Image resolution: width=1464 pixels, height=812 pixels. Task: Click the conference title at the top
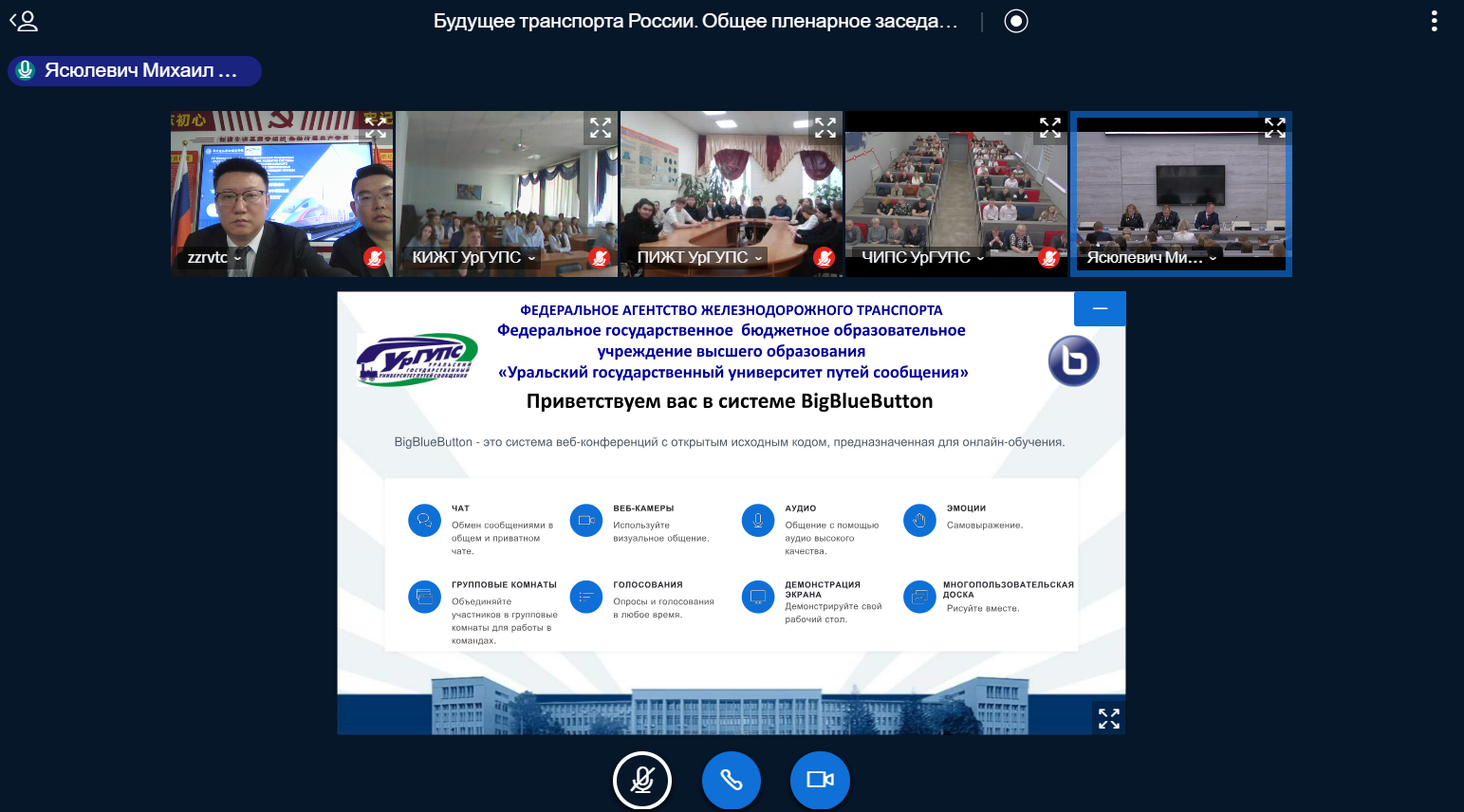695,21
